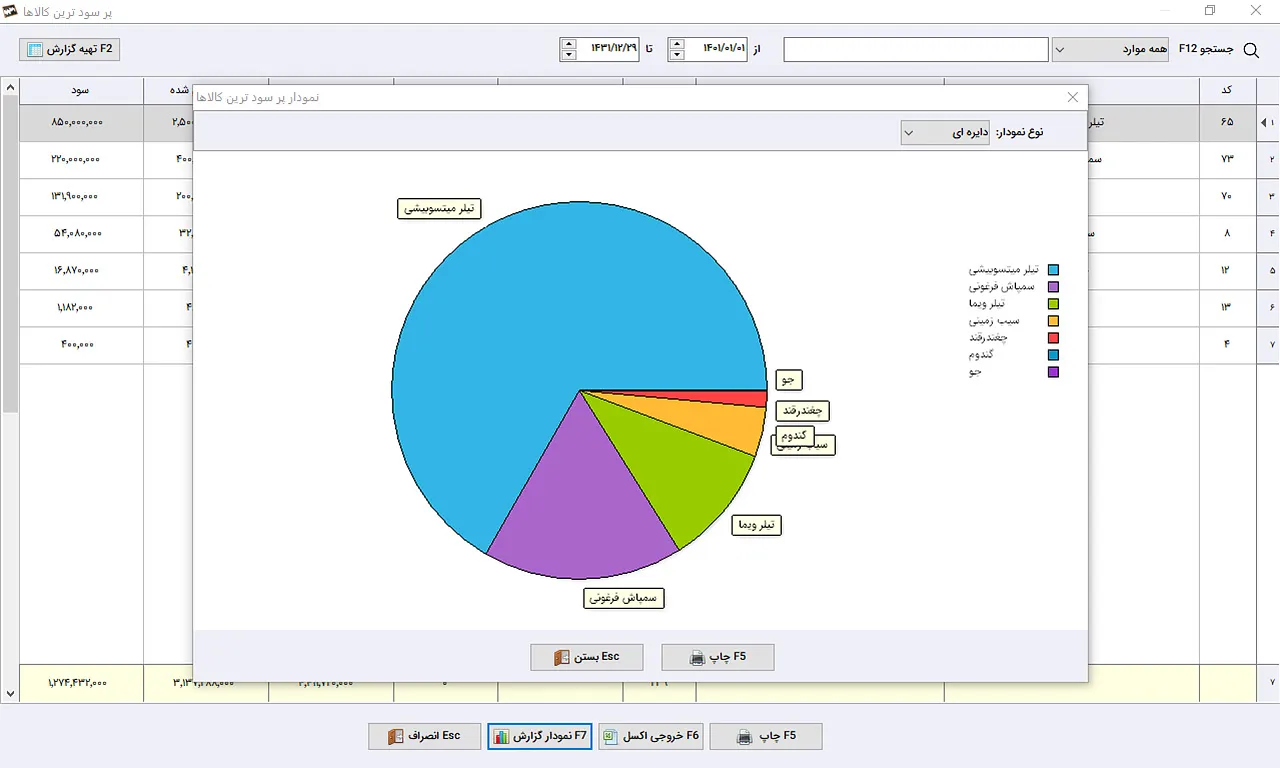Click purple legend swatch for سمپاش فرغونی
Screen dimensions: 1280x768
pyautogui.click(x=1053, y=287)
